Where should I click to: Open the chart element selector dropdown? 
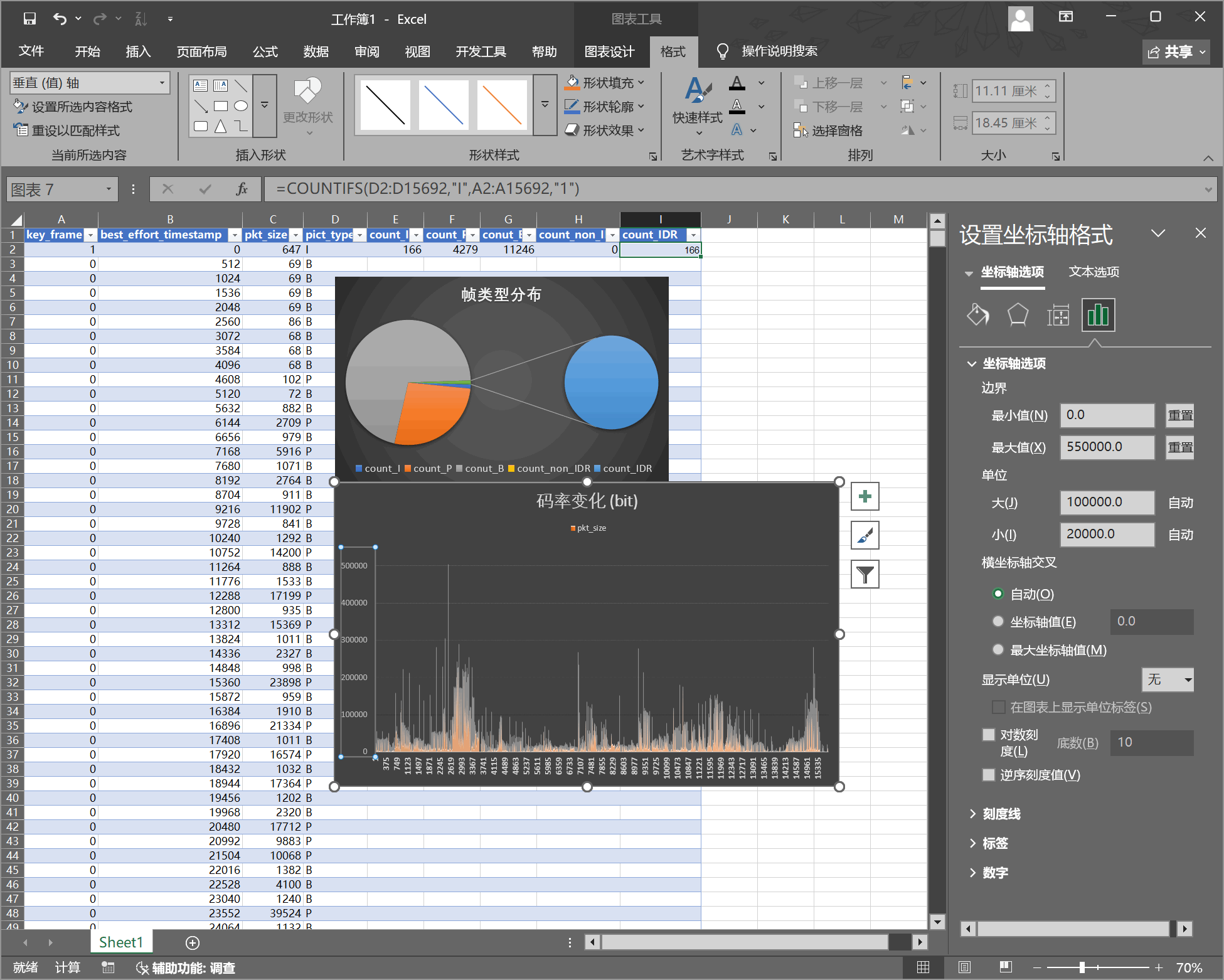[162, 83]
